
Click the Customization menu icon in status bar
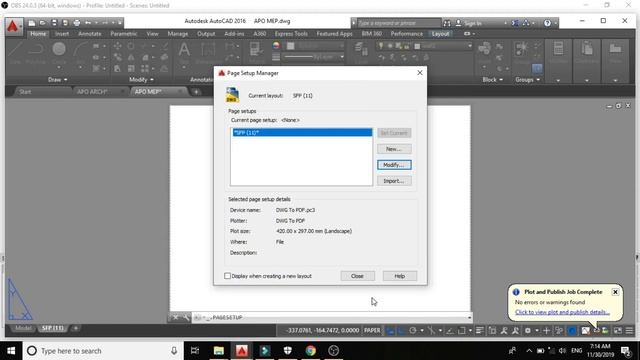click(x=629, y=330)
